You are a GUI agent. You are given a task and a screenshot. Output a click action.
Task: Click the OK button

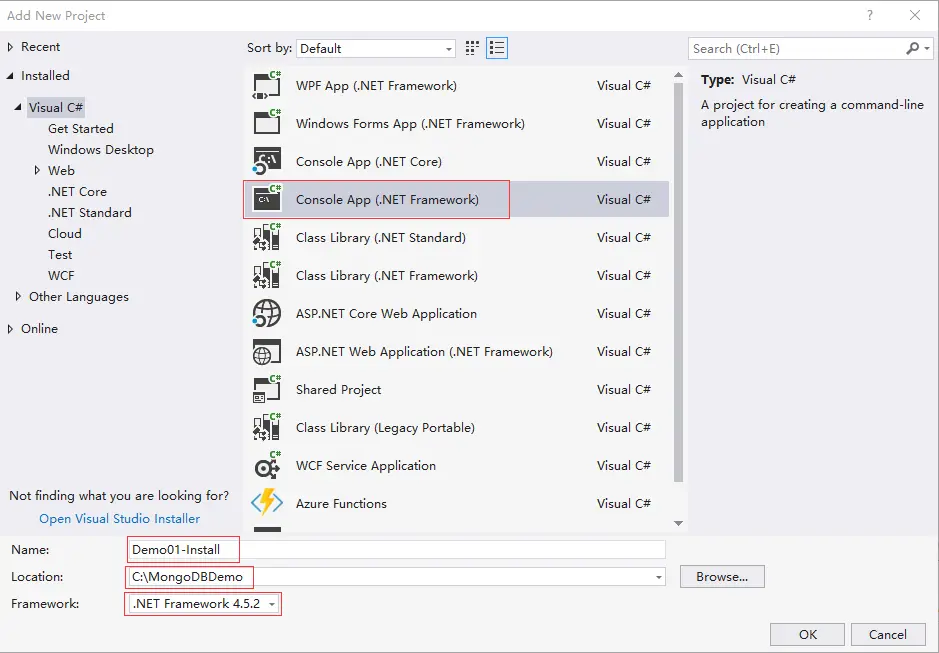pyautogui.click(x=807, y=634)
